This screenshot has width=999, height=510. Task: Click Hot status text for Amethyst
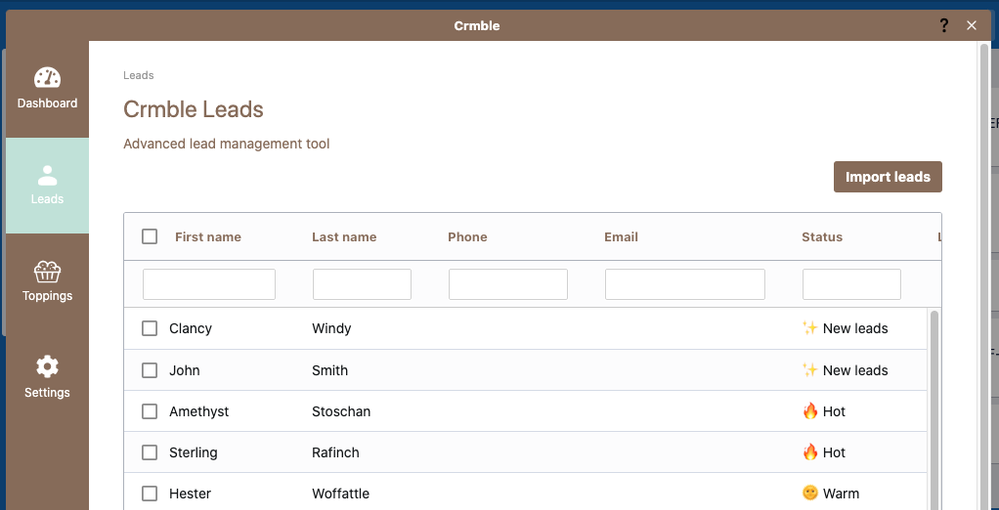click(x=834, y=412)
